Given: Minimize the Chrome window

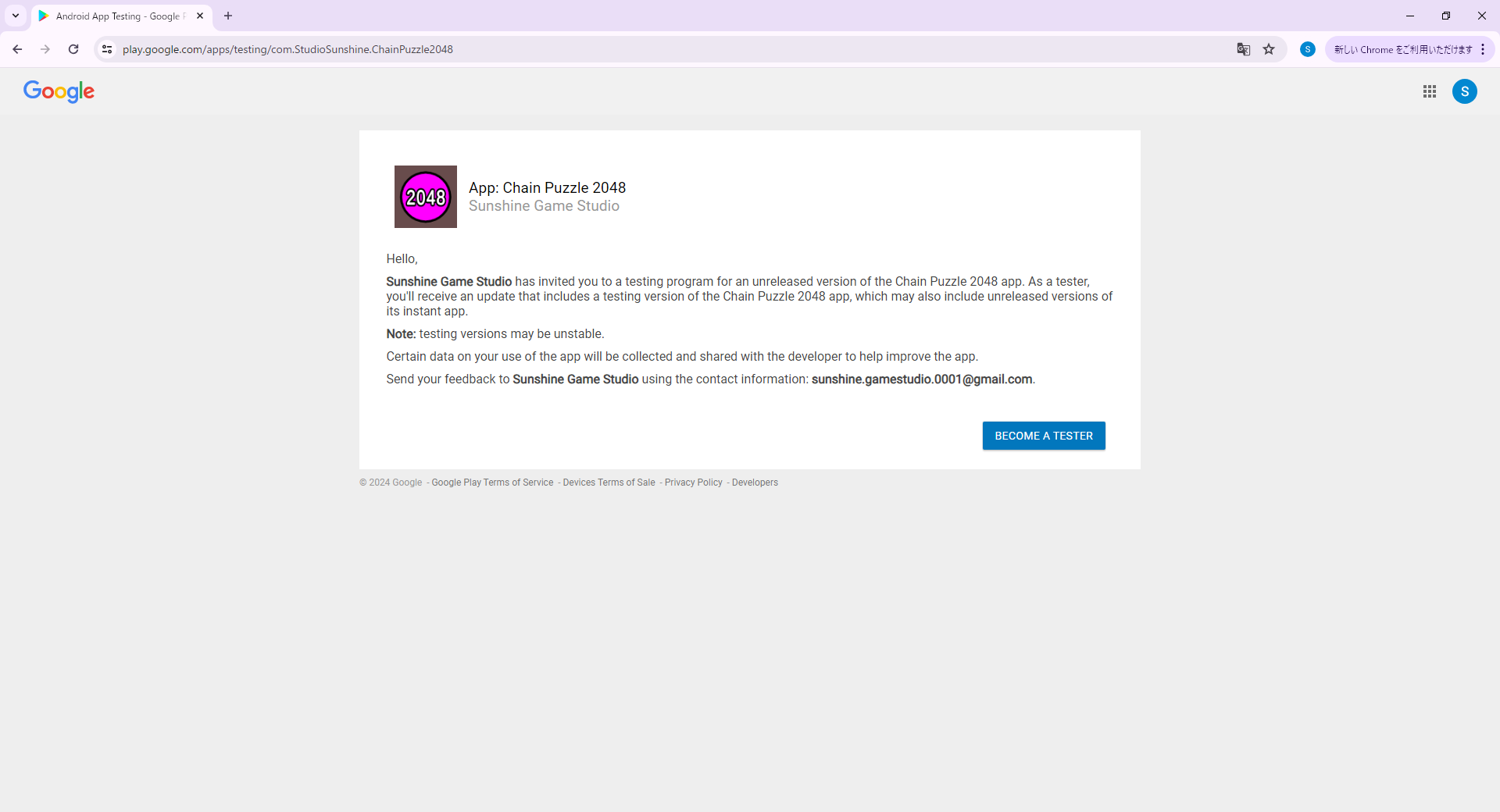Looking at the screenshot, I should [x=1410, y=16].
